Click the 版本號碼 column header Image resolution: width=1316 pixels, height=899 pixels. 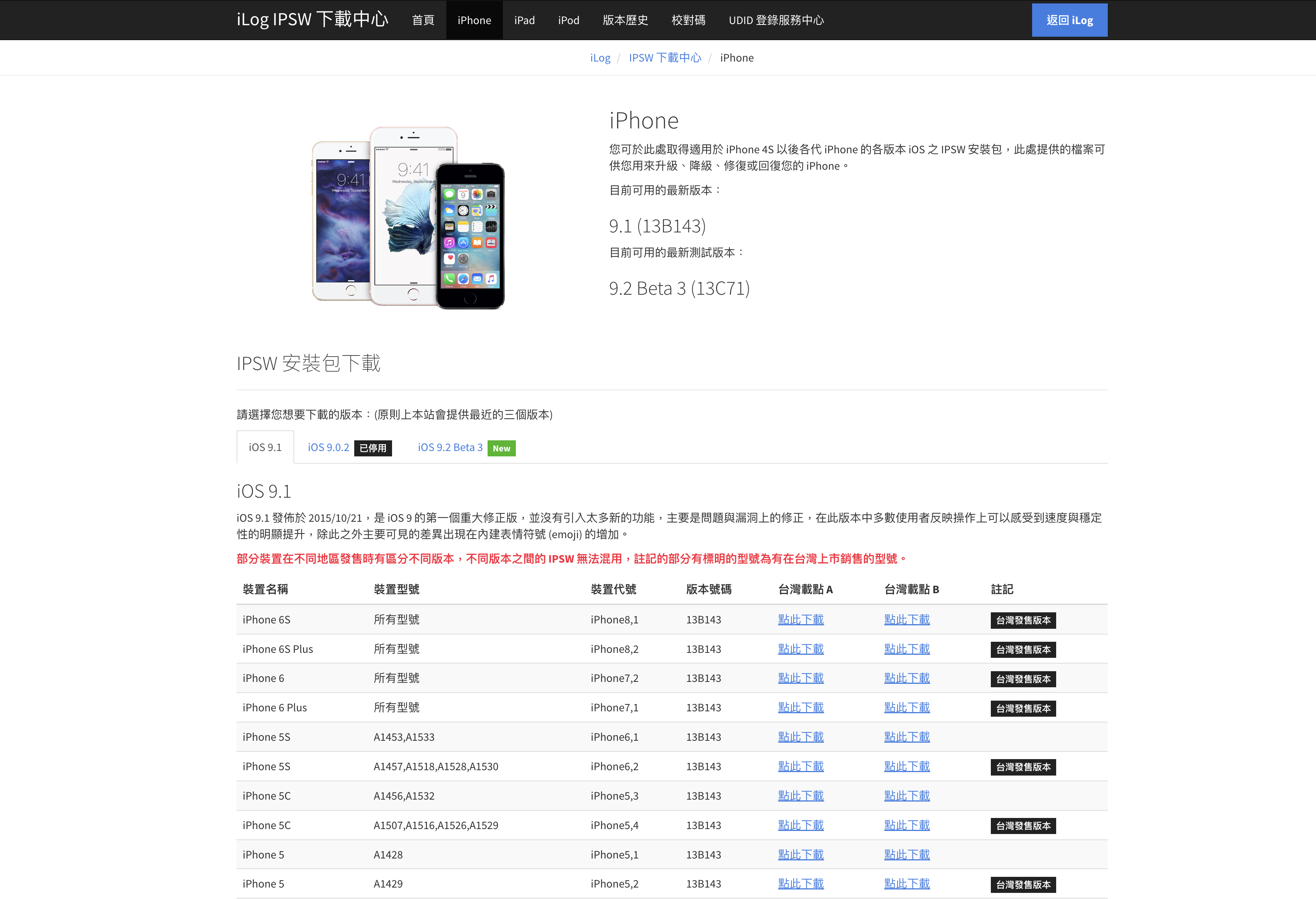click(708, 589)
